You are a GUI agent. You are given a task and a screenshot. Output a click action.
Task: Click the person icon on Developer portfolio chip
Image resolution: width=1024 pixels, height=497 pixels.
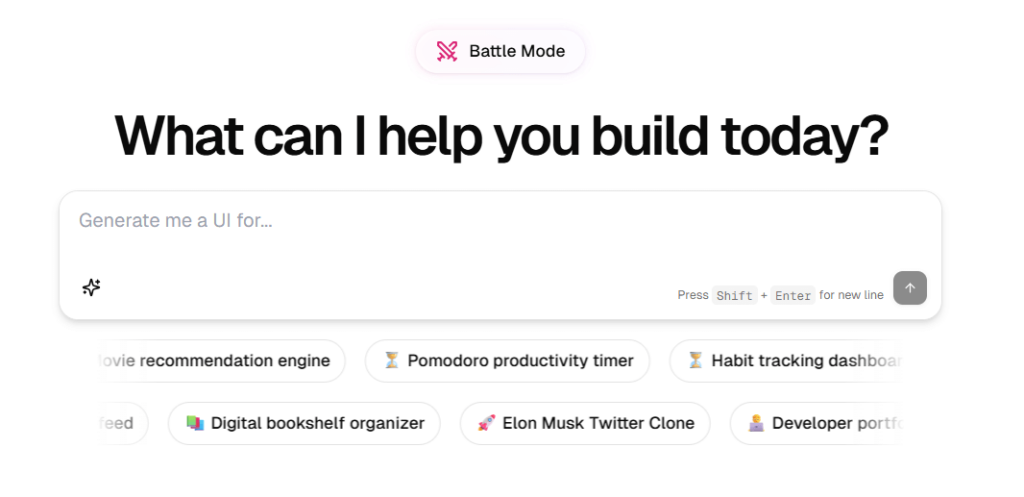pyautogui.click(x=757, y=423)
